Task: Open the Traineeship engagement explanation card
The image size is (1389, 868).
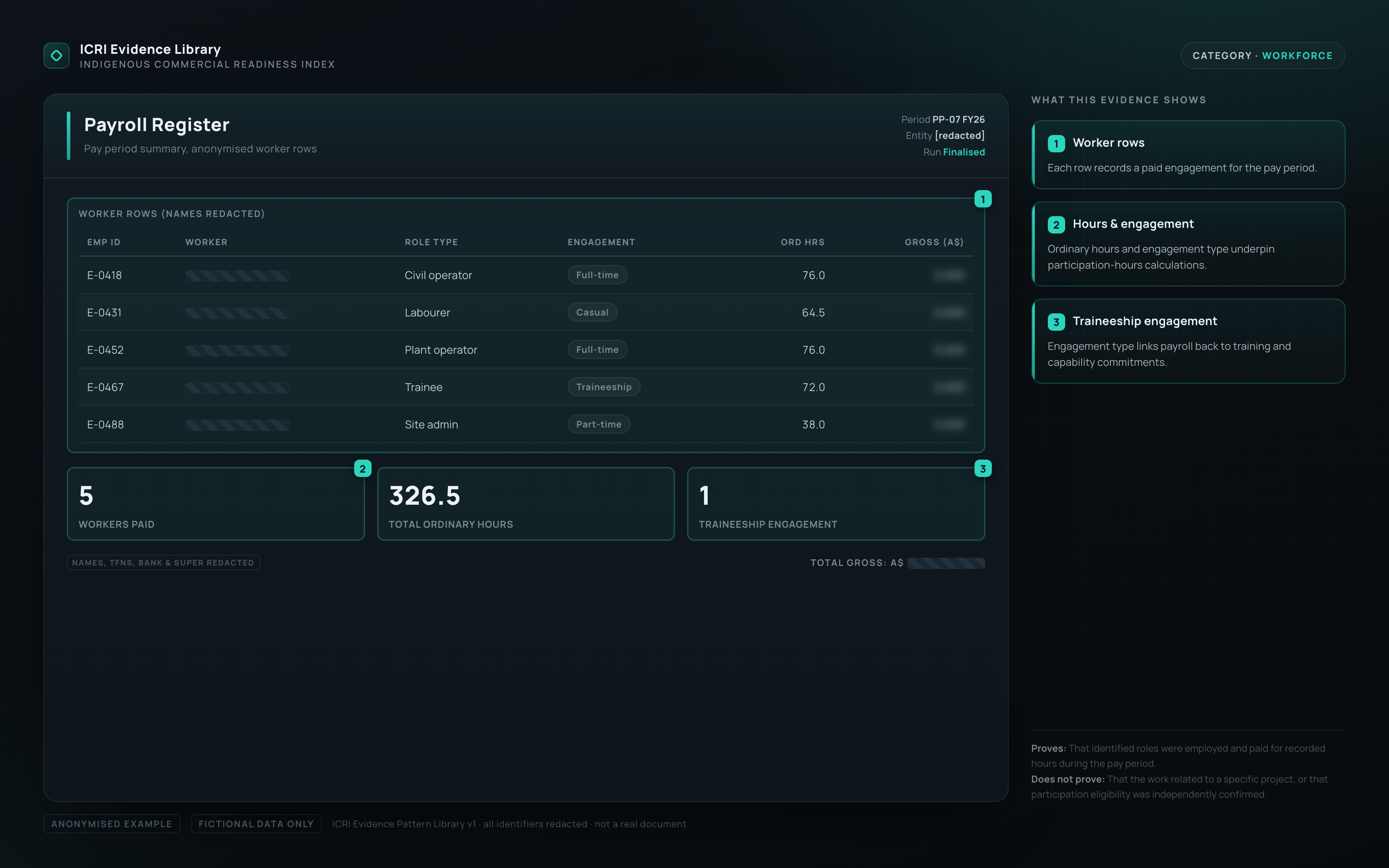Action: point(1188,341)
